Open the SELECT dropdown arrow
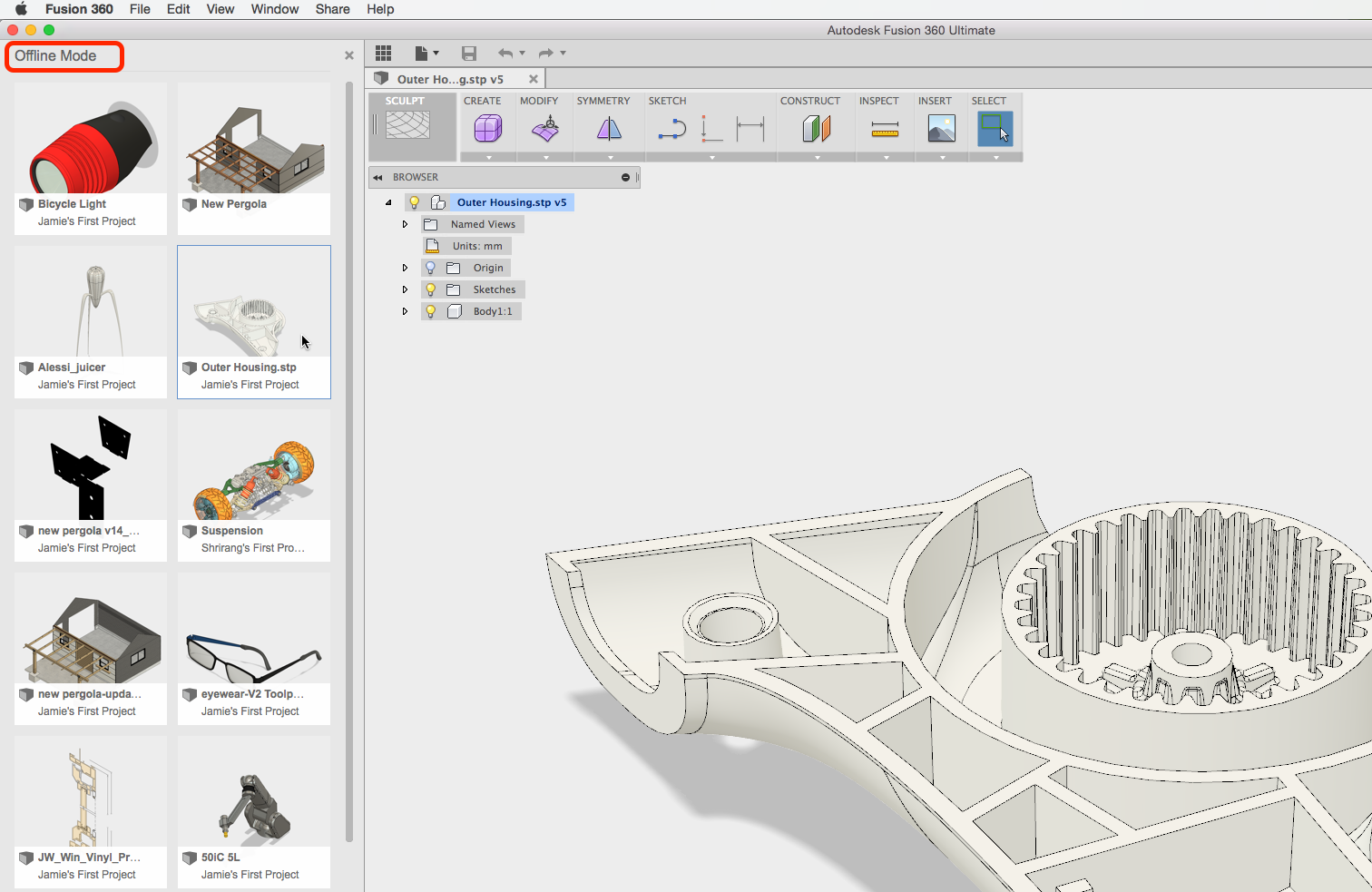This screenshot has width=1372, height=892. [996, 157]
